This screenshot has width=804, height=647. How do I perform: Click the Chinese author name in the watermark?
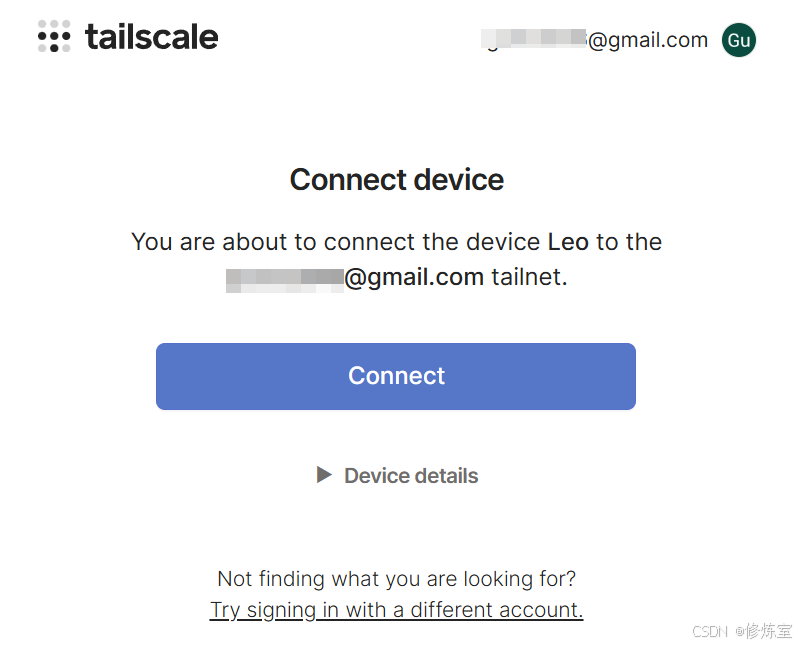pos(769,631)
